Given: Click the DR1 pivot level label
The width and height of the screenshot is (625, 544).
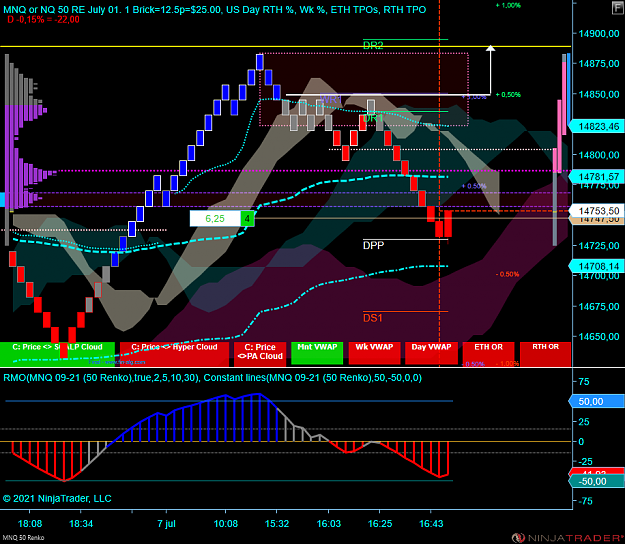Looking at the screenshot, I should (x=373, y=118).
